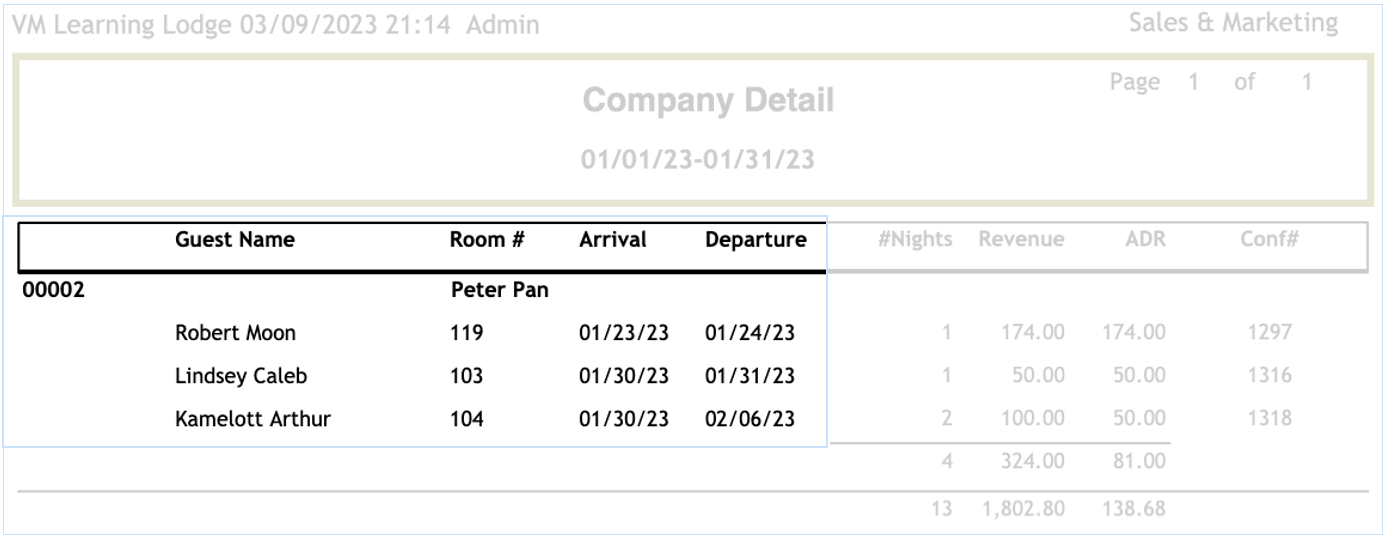Select the Peter Pan company name
The width and height of the screenshot is (1386, 539).
click(499, 291)
